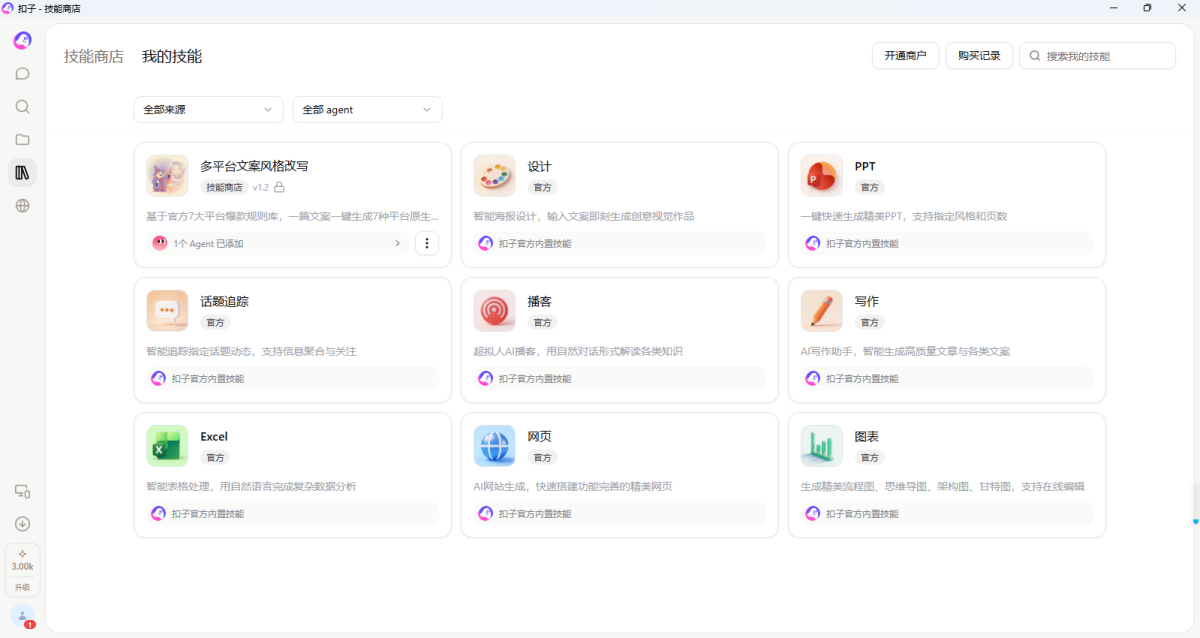1200x638 pixels.
Task: Click the lock icon beside v1.2
Action: pyautogui.click(x=280, y=187)
